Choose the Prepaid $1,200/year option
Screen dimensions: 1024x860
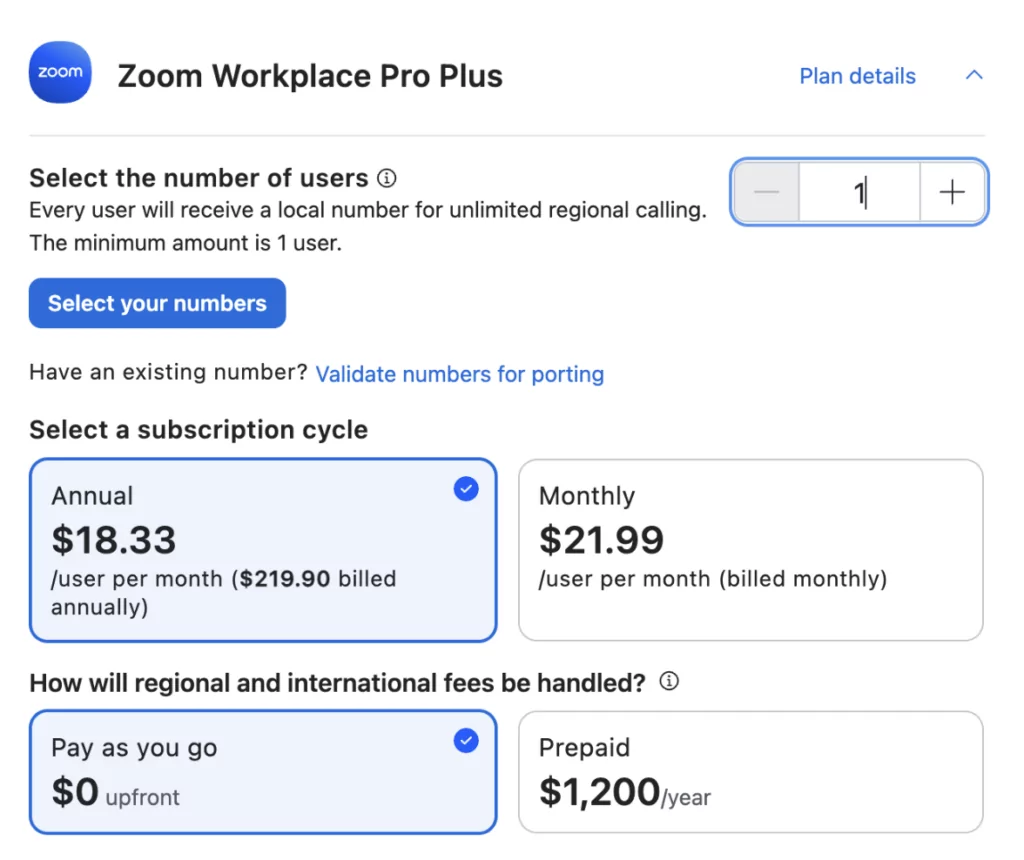pyautogui.click(x=750, y=772)
